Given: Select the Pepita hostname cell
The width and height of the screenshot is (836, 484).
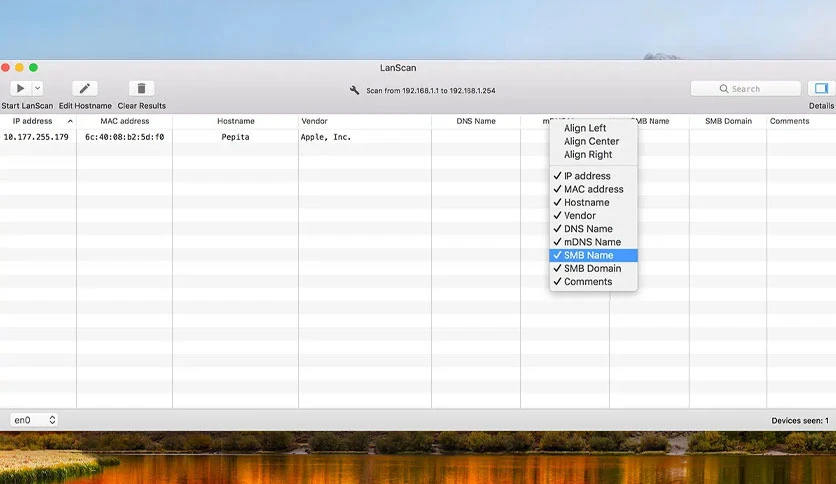Looking at the screenshot, I should 236,137.
